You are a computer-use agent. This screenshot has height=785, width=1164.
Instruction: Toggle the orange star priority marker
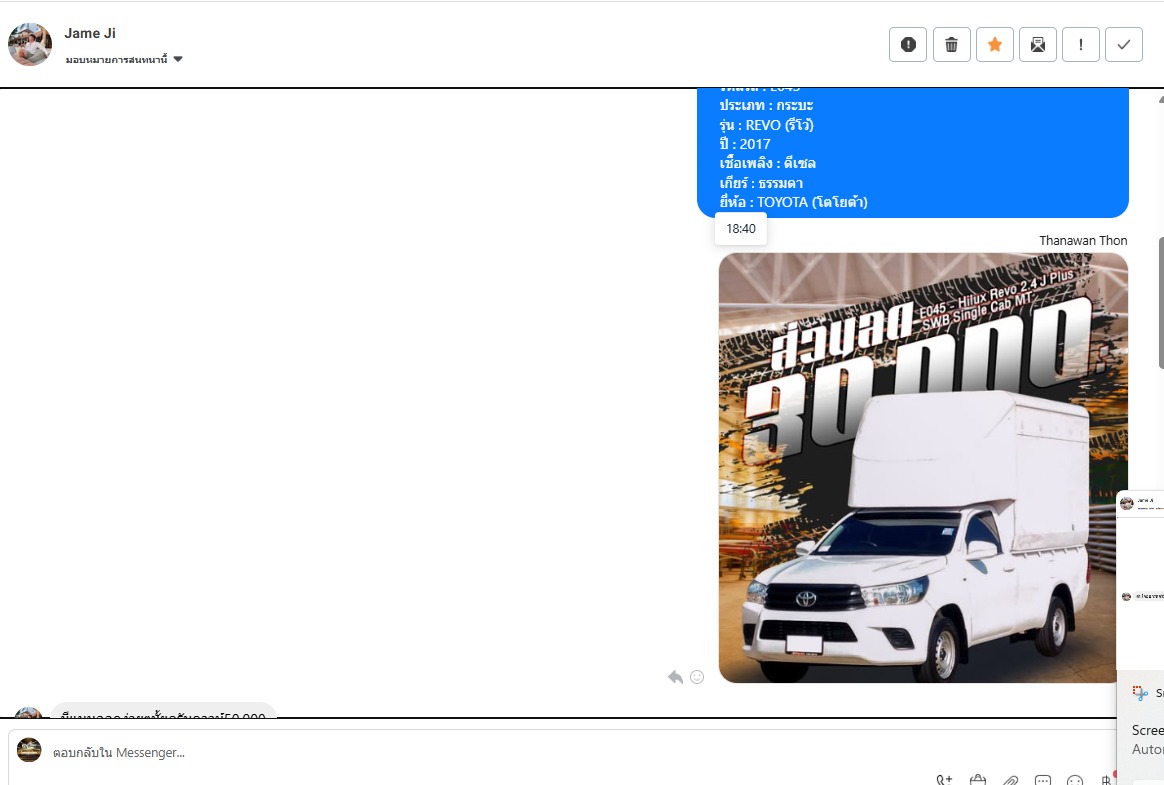click(x=995, y=45)
